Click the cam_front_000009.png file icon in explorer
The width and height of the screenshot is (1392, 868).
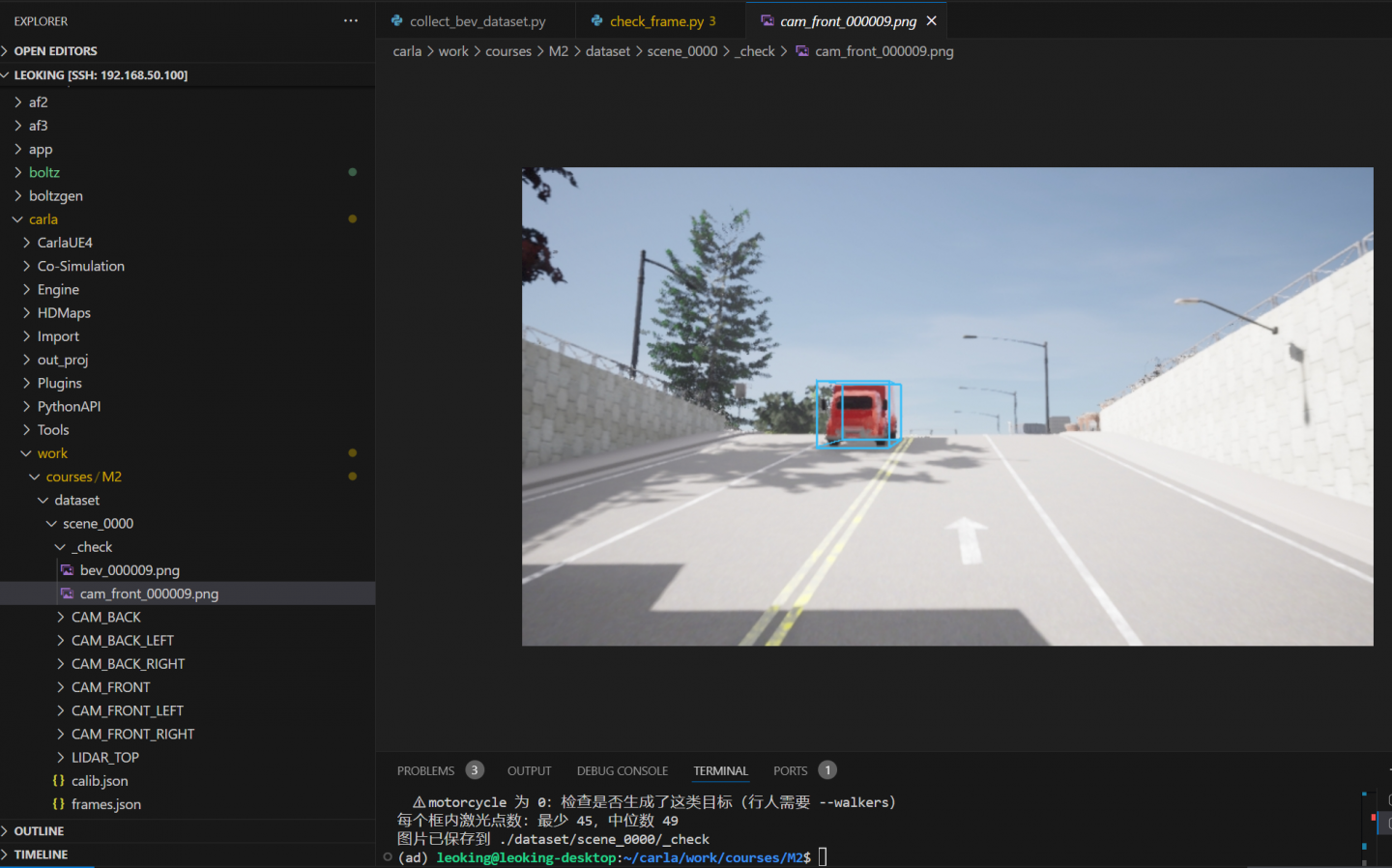pos(67,593)
